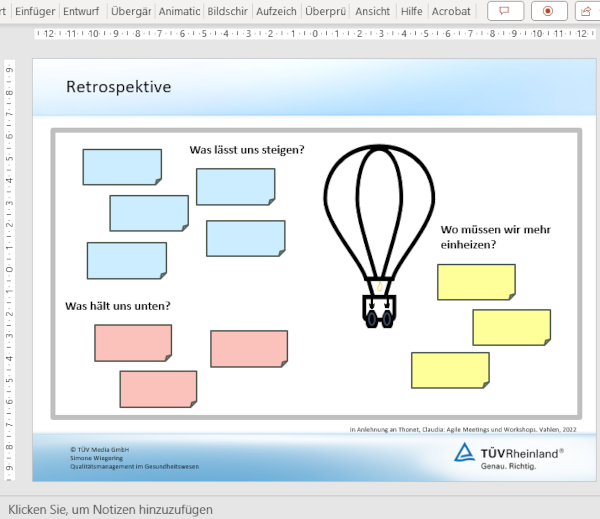Image resolution: width=600 pixels, height=519 pixels.
Task: Click the TÜV Rheinland logo
Action: pyautogui.click(x=508, y=453)
